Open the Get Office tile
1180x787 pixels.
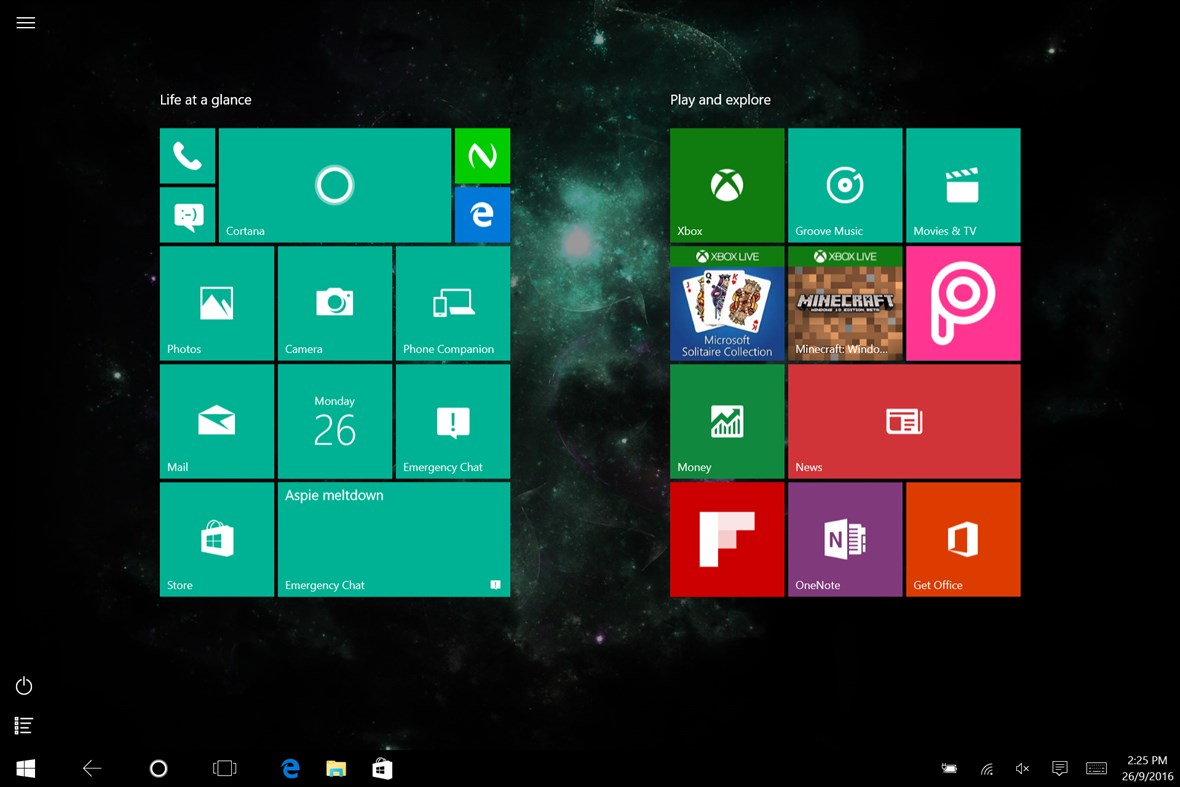tap(962, 539)
